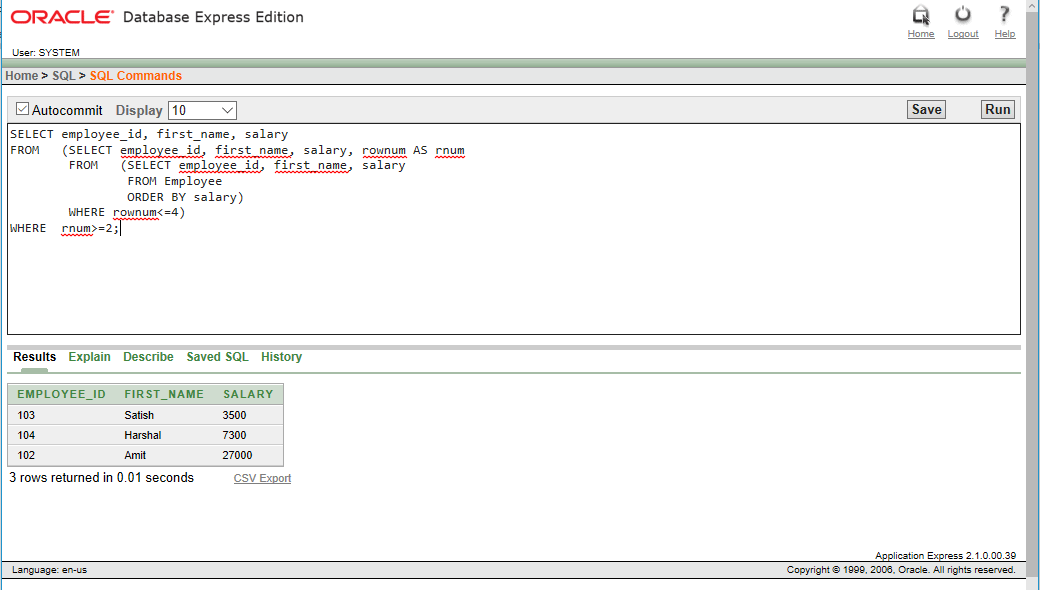
Task: Click the Home icon in the top toolbar
Action: click(x=920, y=16)
